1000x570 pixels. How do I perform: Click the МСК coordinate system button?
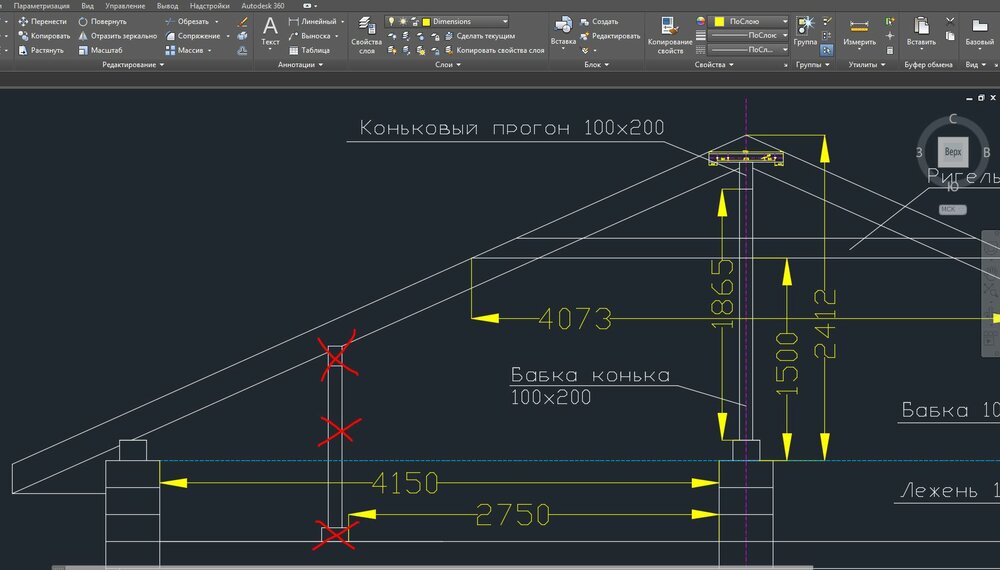tap(949, 210)
